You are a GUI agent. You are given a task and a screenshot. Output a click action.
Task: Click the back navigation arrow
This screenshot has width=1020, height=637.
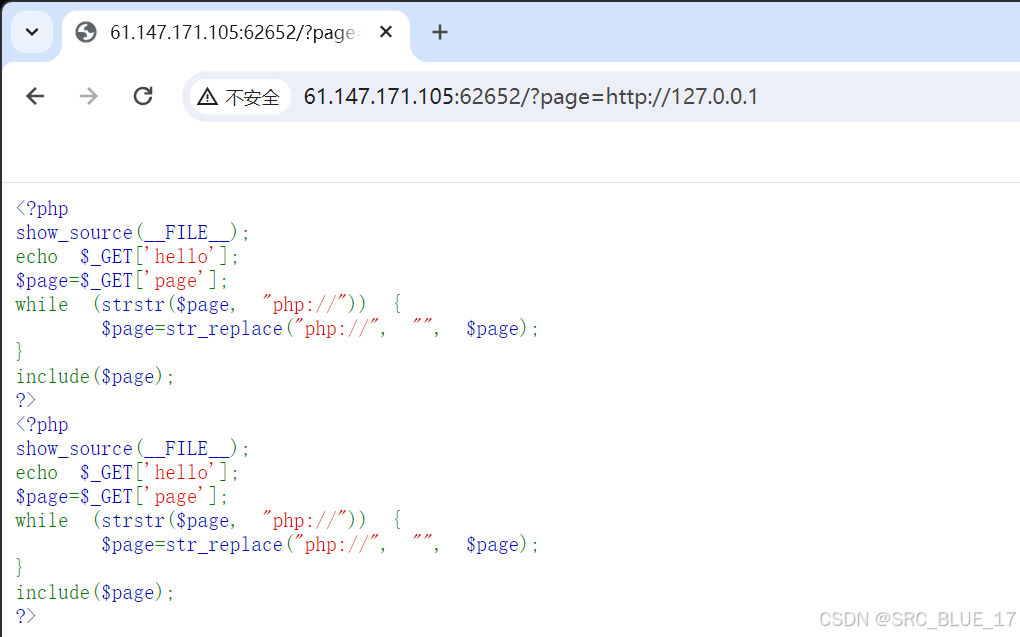coord(34,96)
